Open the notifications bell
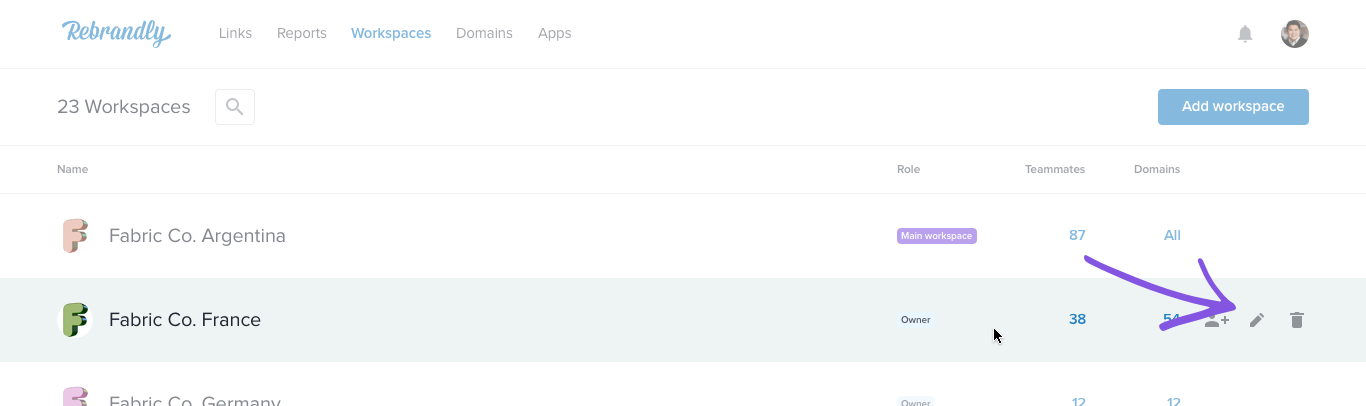Viewport: 1366px width, 406px height. (1245, 34)
